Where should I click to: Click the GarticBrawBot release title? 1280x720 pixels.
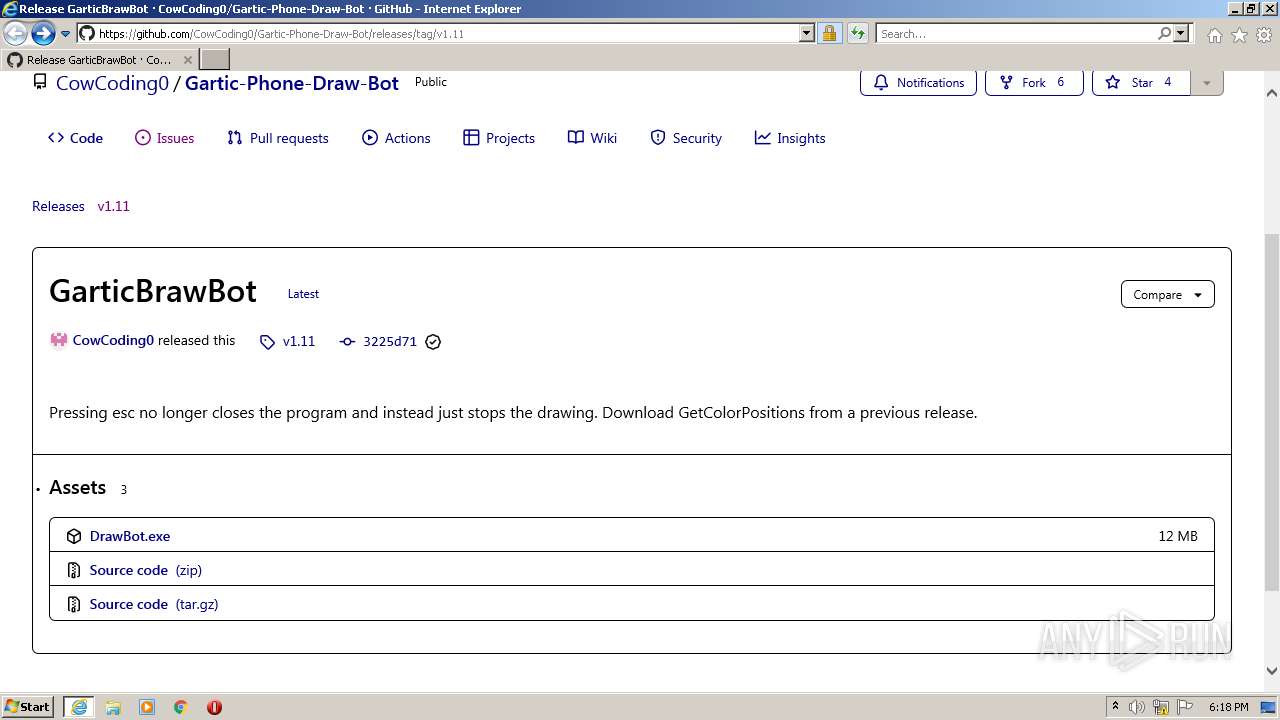point(153,291)
